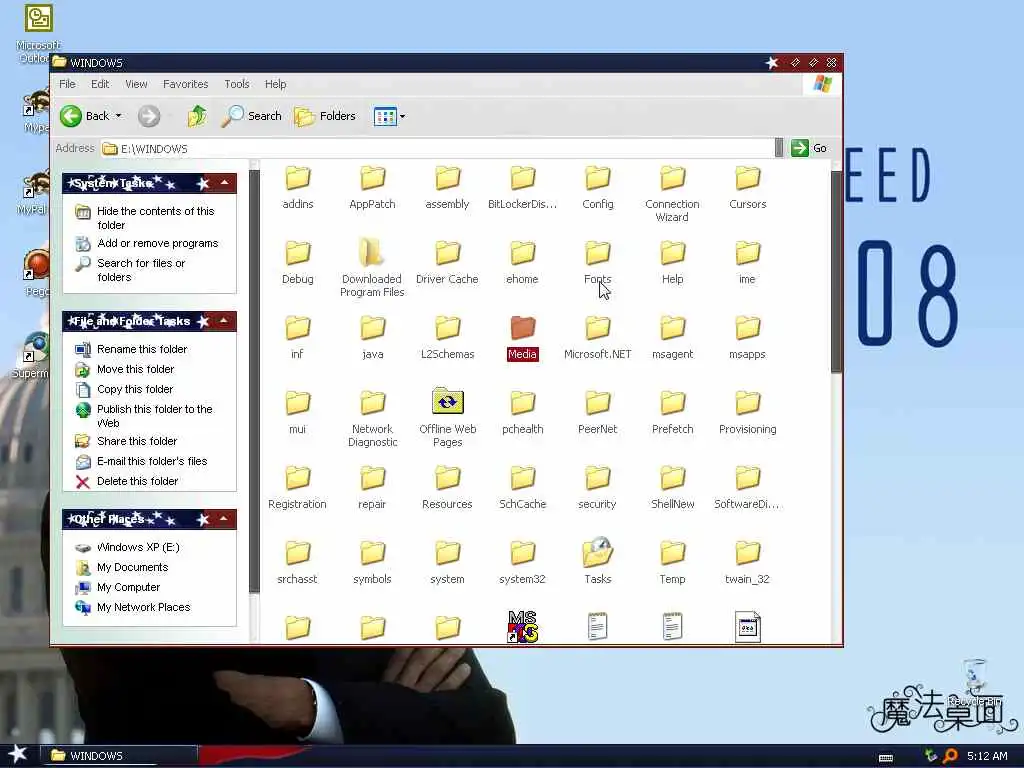Open the View menu
The width and height of the screenshot is (1024, 768).
click(x=136, y=84)
